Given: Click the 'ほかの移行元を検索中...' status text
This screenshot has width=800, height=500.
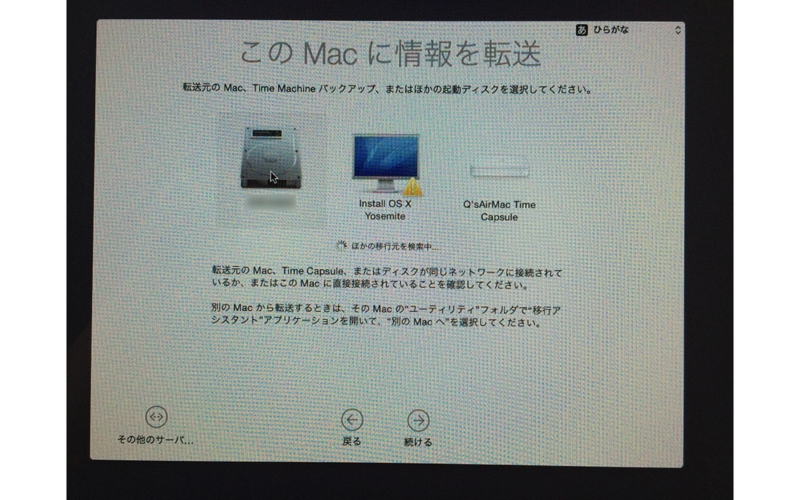Looking at the screenshot, I should pyautogui.click(x=395, y=246).
